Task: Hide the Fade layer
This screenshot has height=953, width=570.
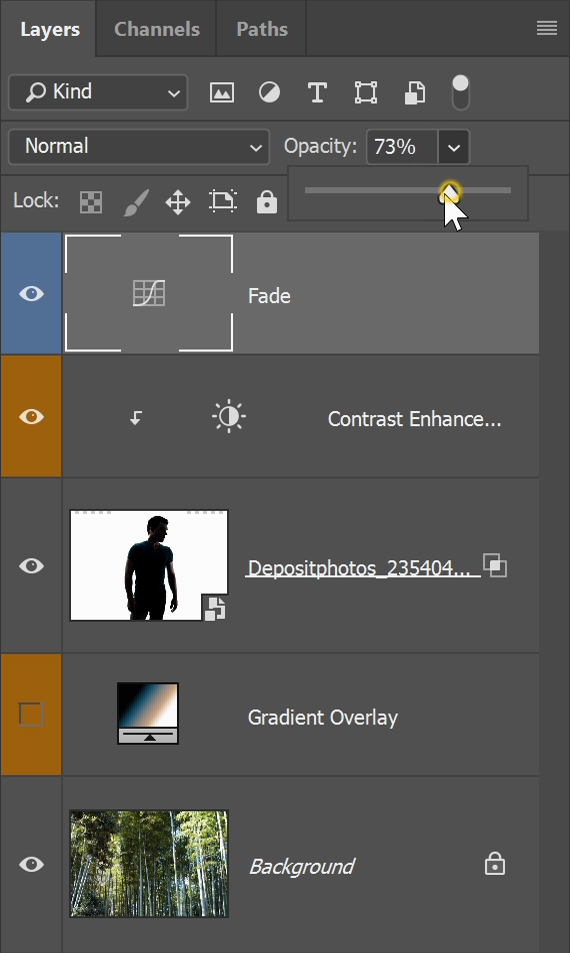Action: pyautogui.click(x=31, y=294)
